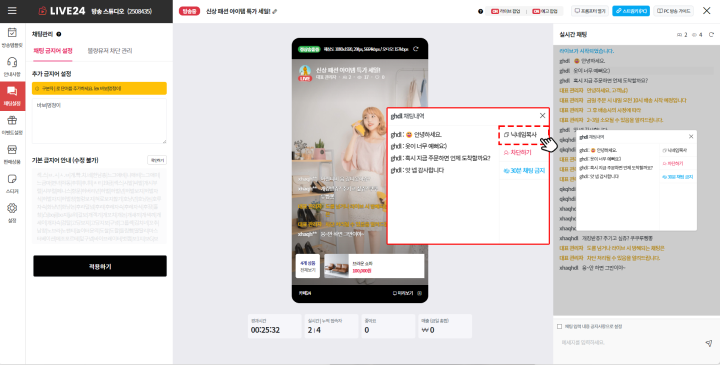Click the xhaqhdl 응~안 하면 그만이야~ line in the chat panel
The height and width of the screenshot is (365, 720).
pyautogui.click(x=592, y=268)
